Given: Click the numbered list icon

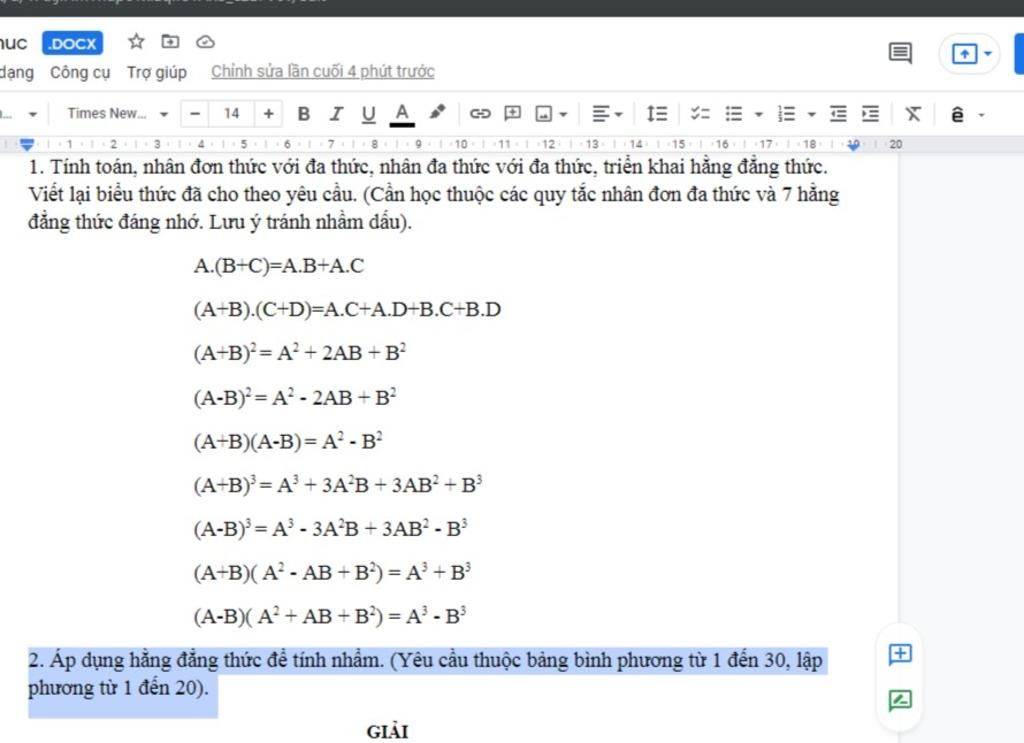Looking at the screenshot, I should pyautogui.click(x=787, y=114).
